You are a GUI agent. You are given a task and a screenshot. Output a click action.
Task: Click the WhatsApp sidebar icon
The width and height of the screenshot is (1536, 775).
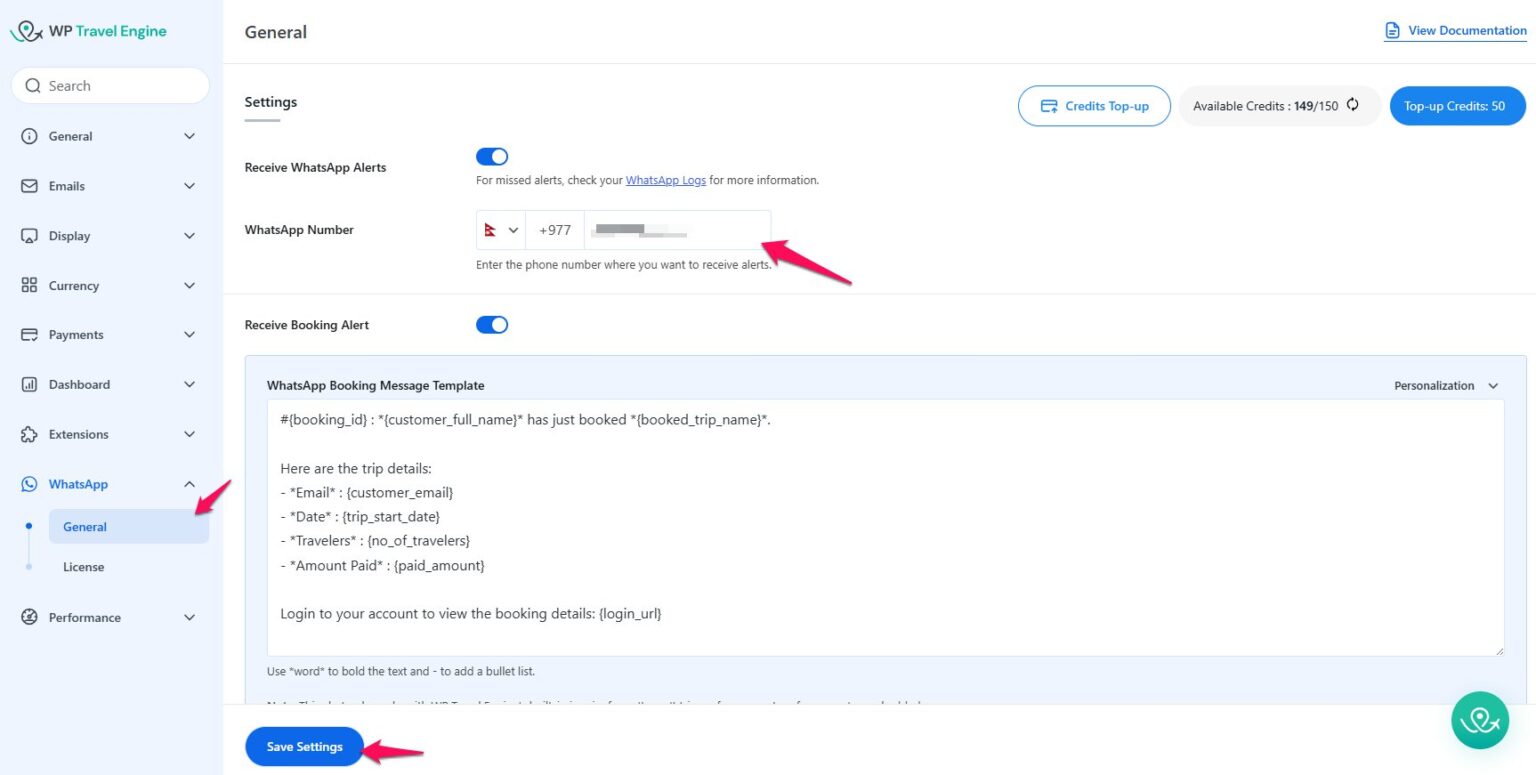[29, 484]
